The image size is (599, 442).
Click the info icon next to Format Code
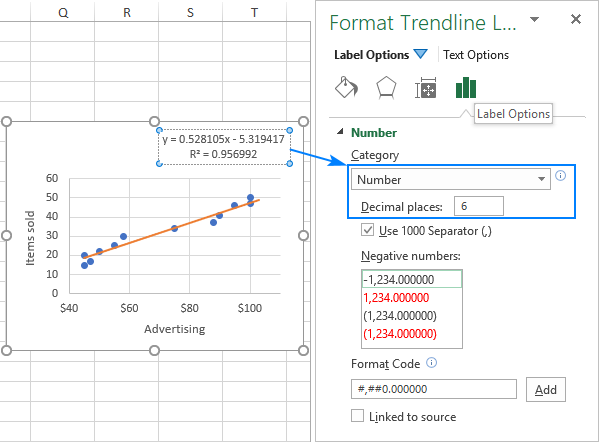point(431,363)
